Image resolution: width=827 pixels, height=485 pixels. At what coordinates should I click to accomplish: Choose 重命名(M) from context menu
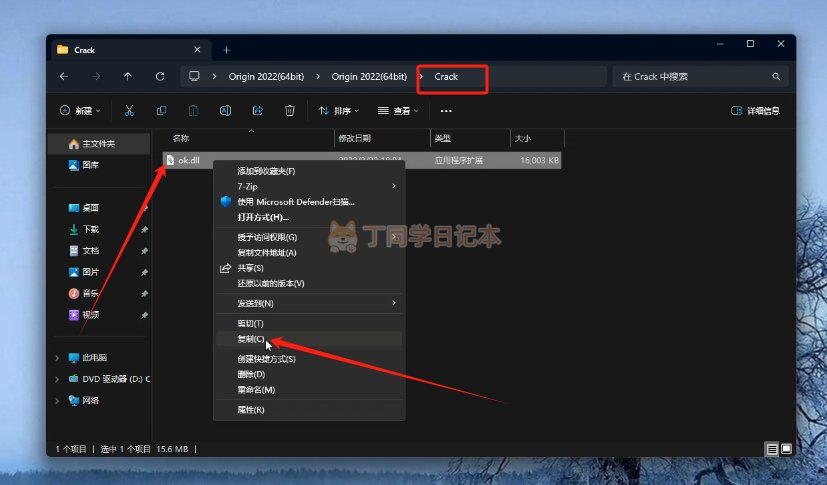309,390
